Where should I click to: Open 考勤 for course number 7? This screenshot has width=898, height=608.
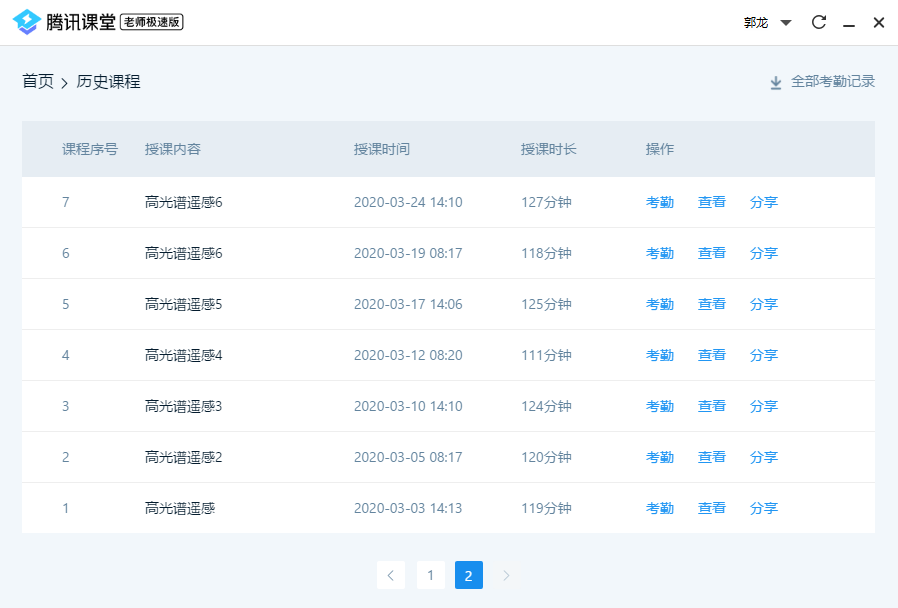point(659,202)
